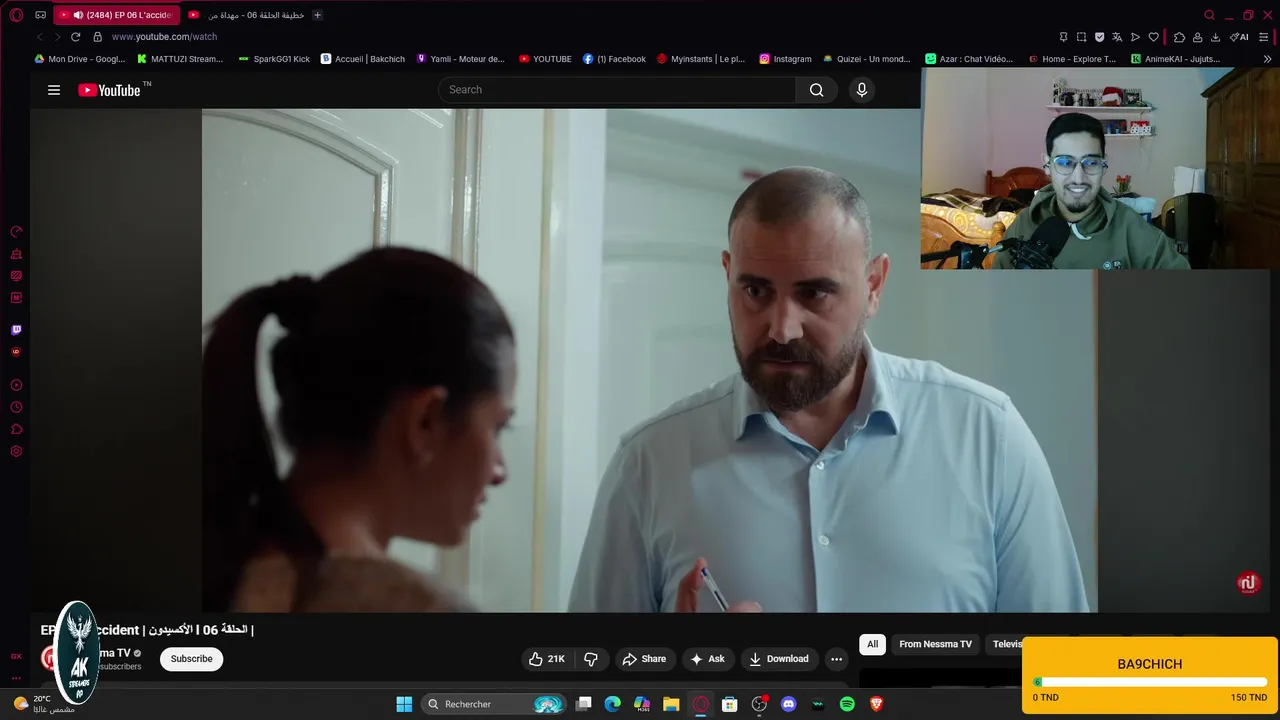
Task: Click the taskbar Rechercher search box
Action: [494, 704]
